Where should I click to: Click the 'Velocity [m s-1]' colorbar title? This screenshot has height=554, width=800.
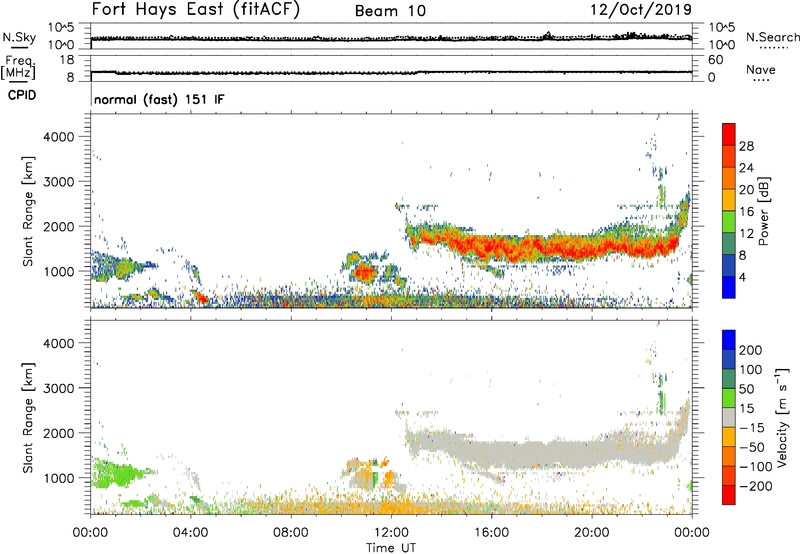(x=782, y=417)
